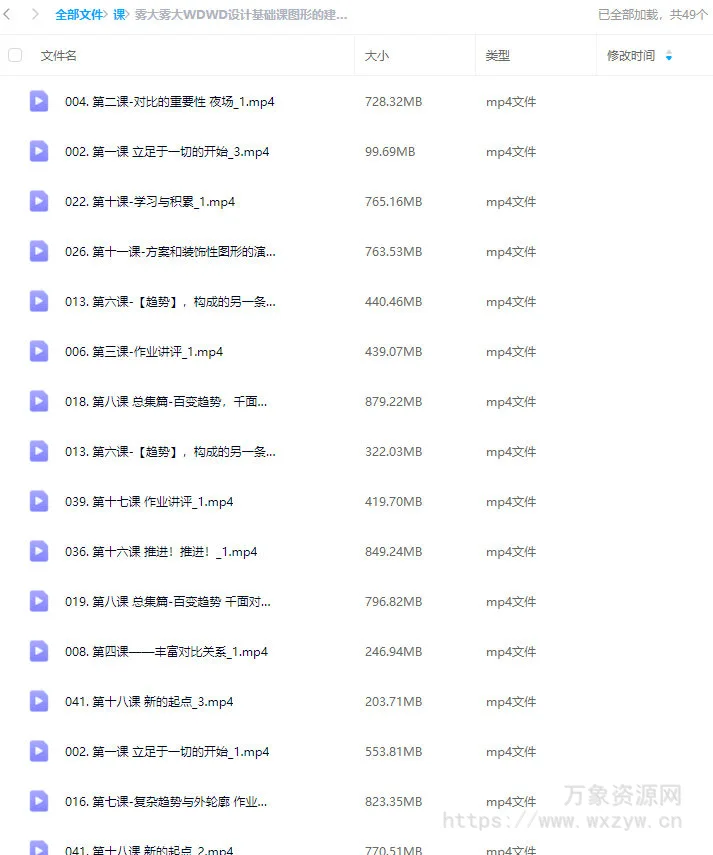Toggle the select-all checkbox beside 文件名

coord(15,55)
